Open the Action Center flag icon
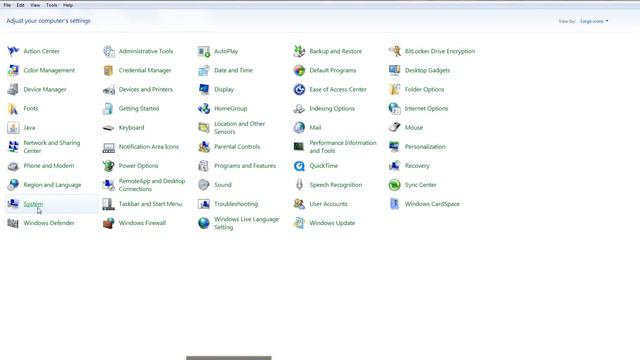 [13, 51]
